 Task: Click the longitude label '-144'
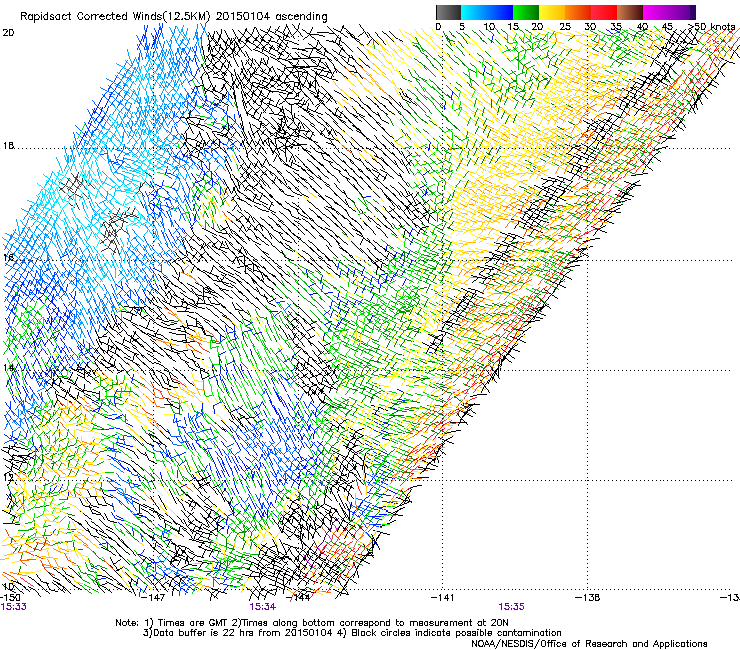(x=299, y=598)
